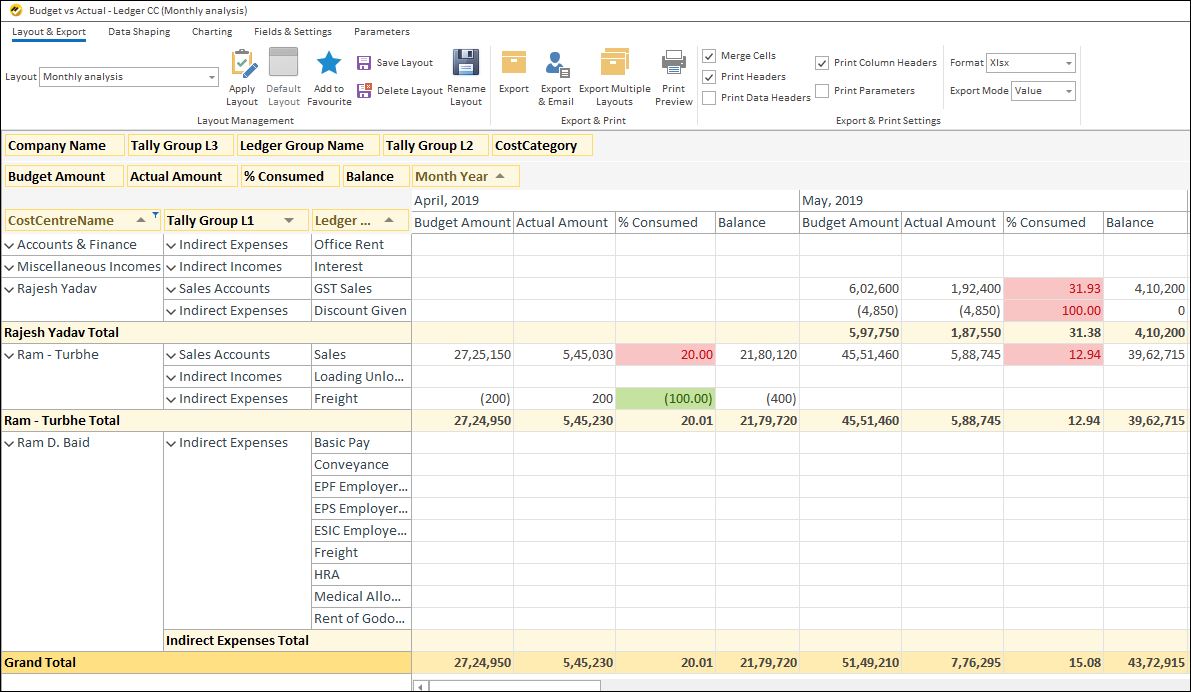This screenshot has width=1191, height=692.
Task: Save the current layout
Action: tap(396, 61)
